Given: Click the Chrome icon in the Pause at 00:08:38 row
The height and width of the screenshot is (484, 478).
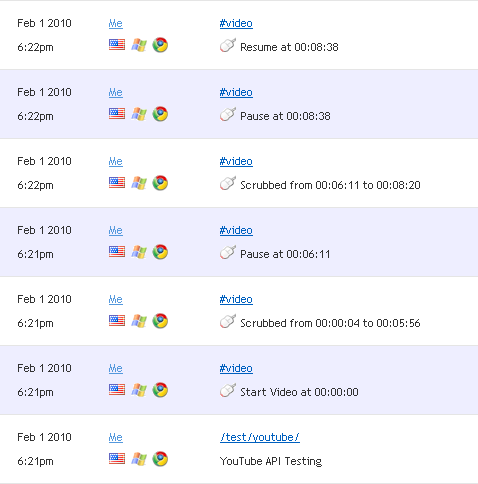Looking at the screenshot, I should click(x=160, y=114).
